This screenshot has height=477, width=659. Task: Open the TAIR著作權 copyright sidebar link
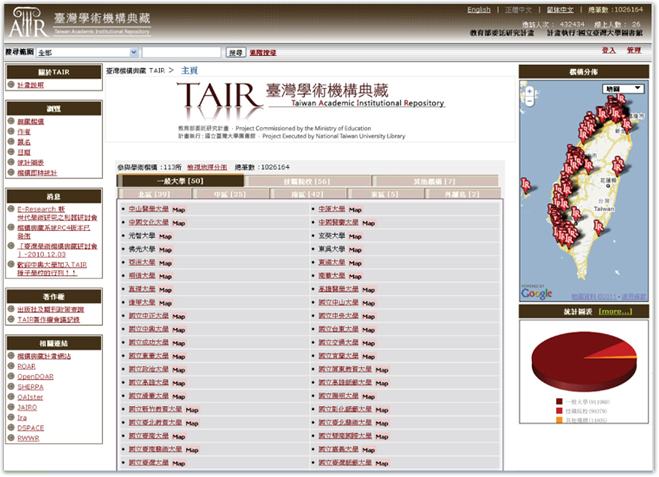pos(48,319)
